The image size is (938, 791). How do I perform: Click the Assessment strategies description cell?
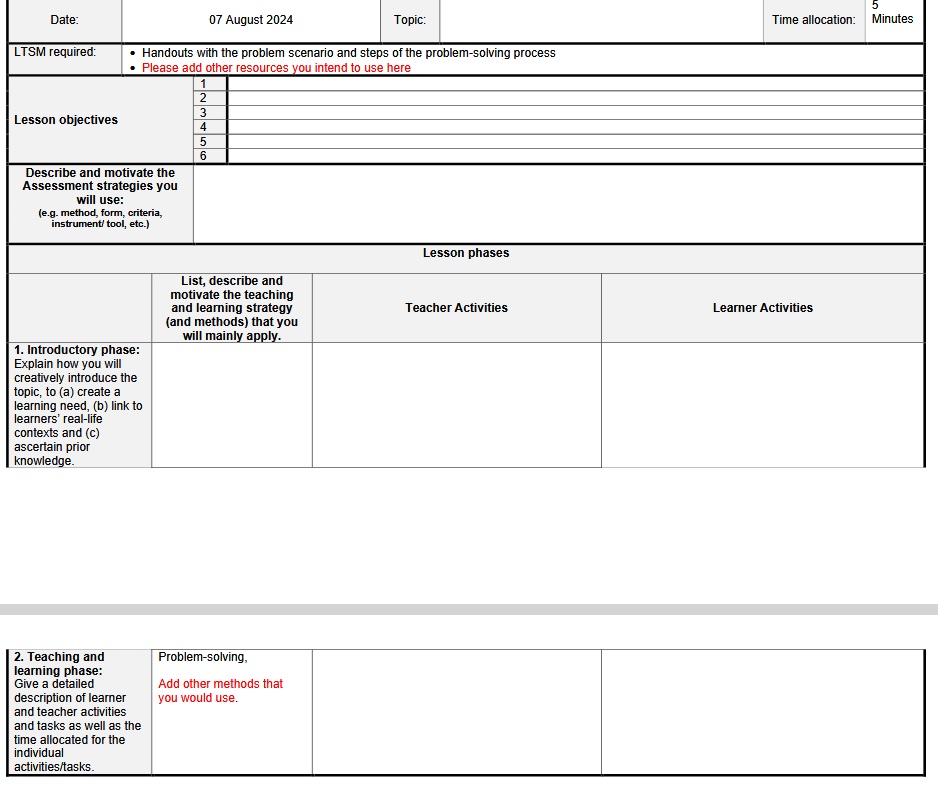tap(560, 203)
